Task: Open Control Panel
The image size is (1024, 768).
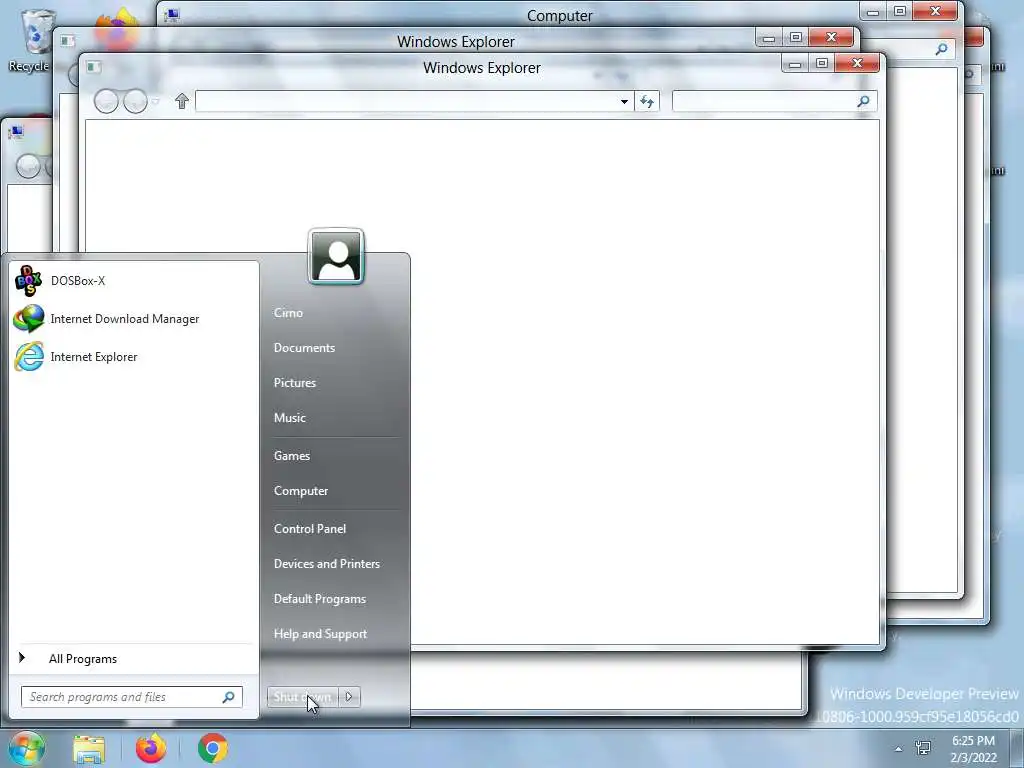Action: click(x=310, y=529)
